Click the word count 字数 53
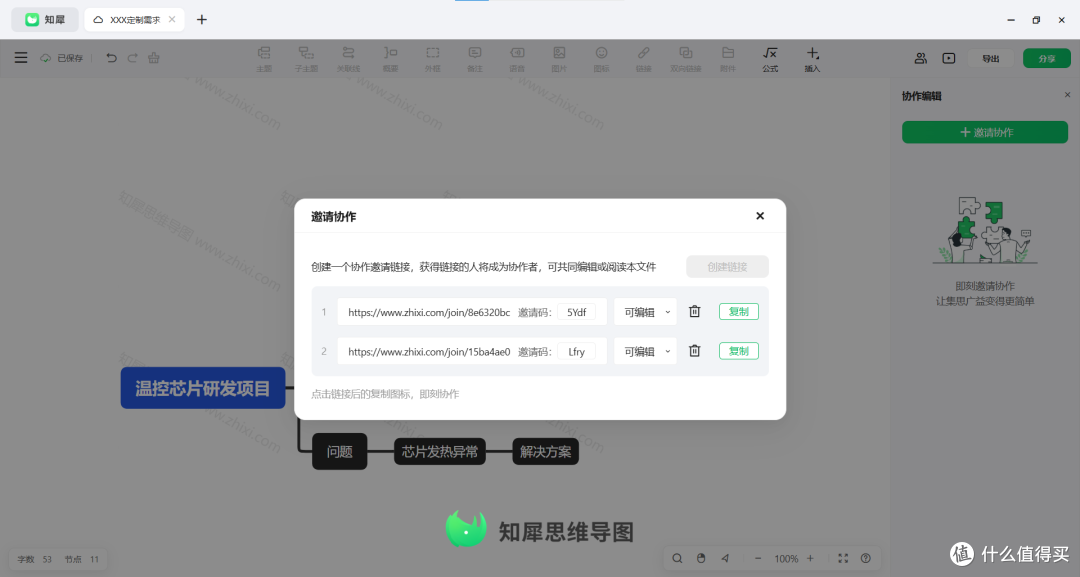The image size is (1080, 577). [34, 559]
